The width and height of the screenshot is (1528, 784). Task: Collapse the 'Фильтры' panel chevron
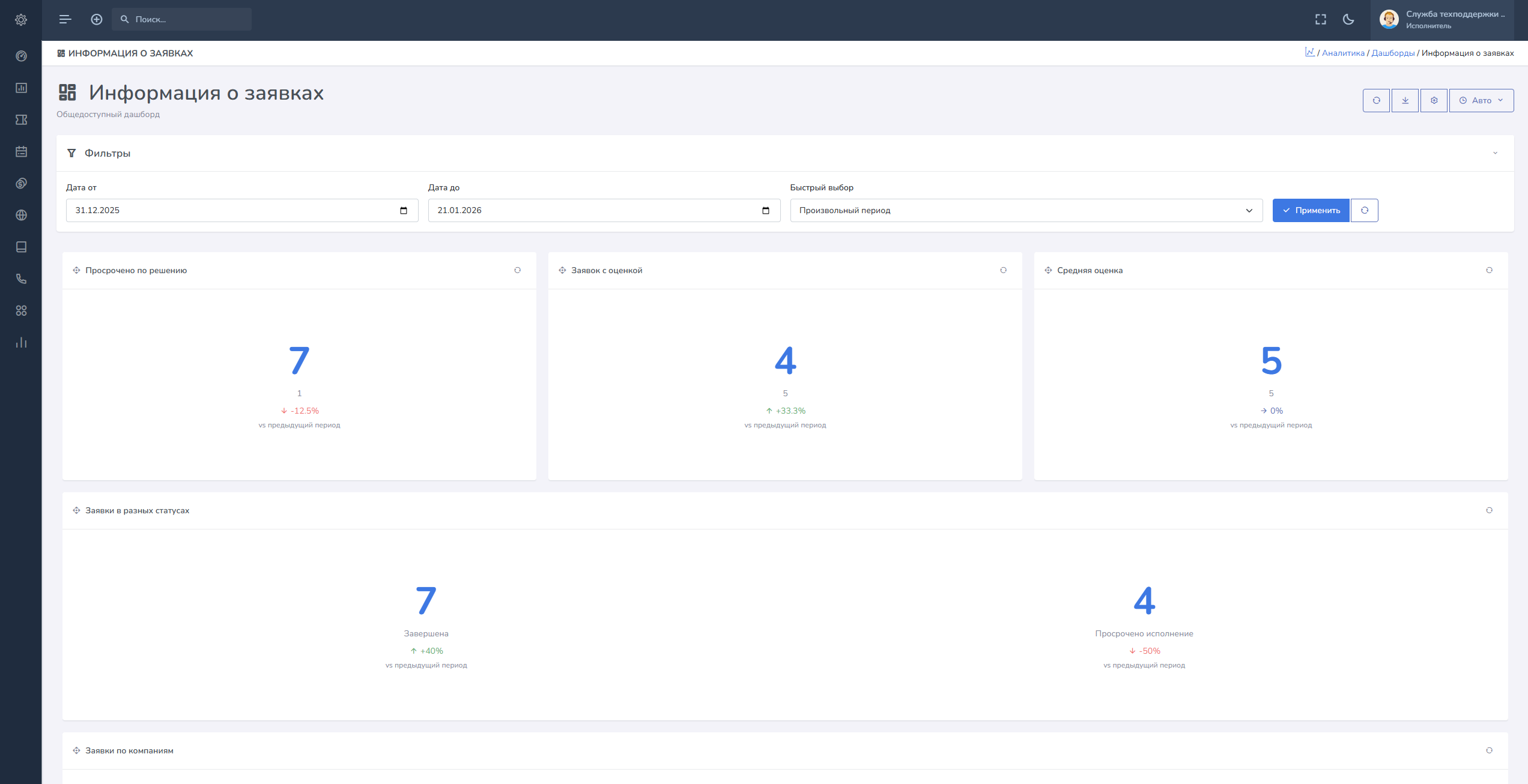tap(1495, 153)
